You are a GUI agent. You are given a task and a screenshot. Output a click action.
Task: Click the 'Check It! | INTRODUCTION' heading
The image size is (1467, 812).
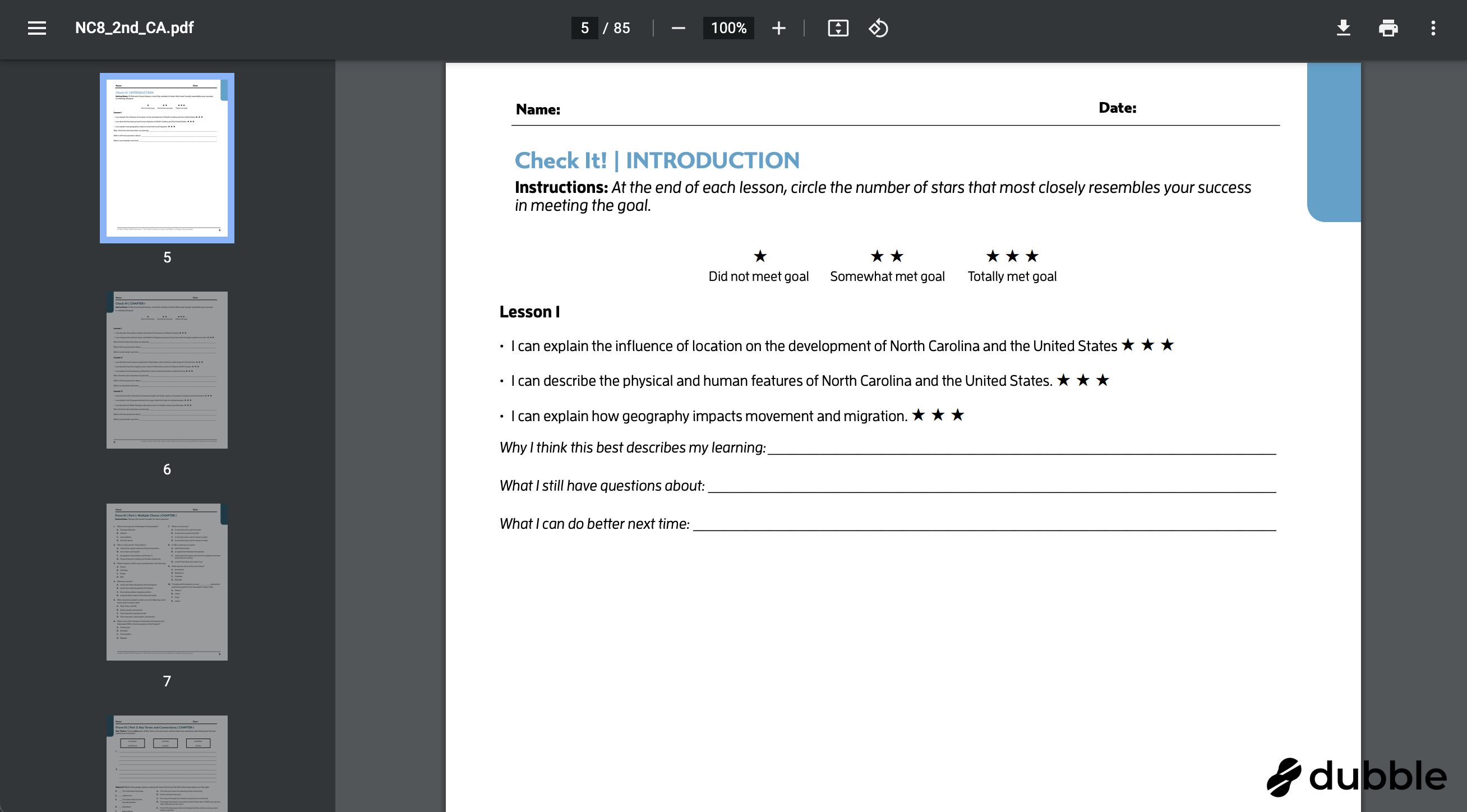pos(657,160)
